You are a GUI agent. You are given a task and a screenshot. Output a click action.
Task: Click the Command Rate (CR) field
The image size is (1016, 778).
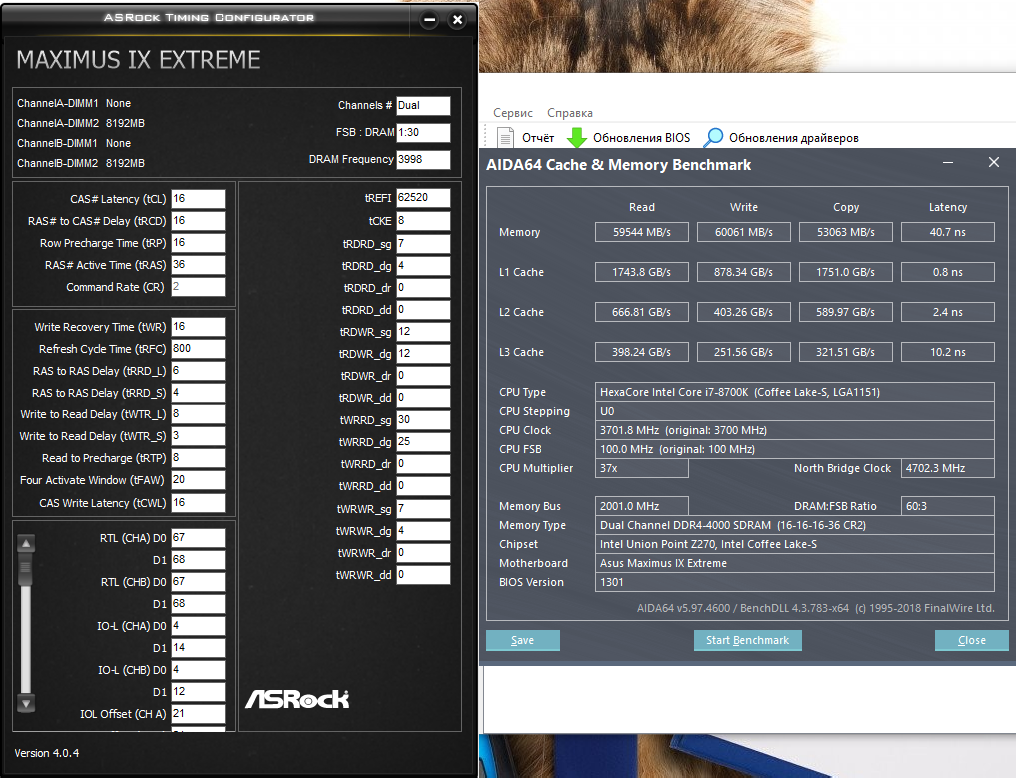(198, 287)
